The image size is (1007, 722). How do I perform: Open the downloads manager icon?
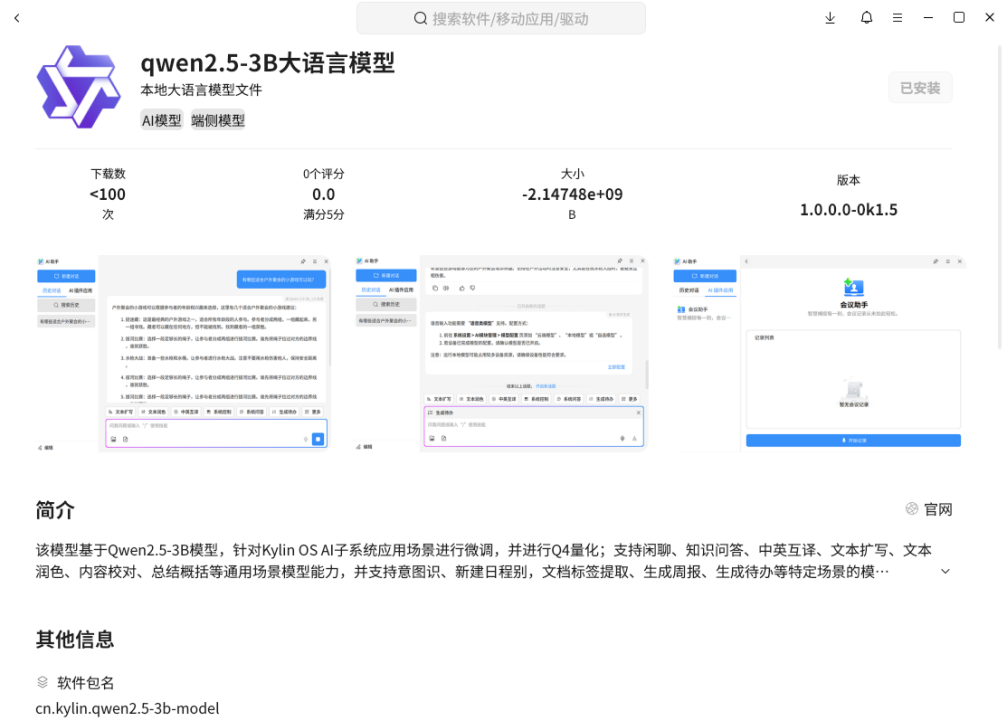[830, 18]
